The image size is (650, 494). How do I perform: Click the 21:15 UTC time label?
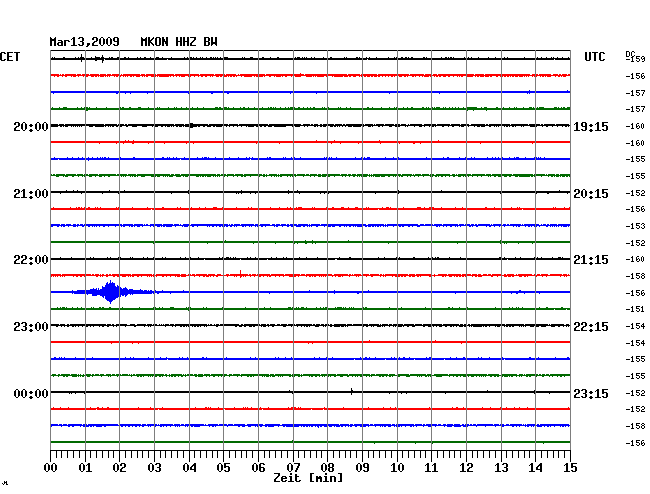[591, 260]
